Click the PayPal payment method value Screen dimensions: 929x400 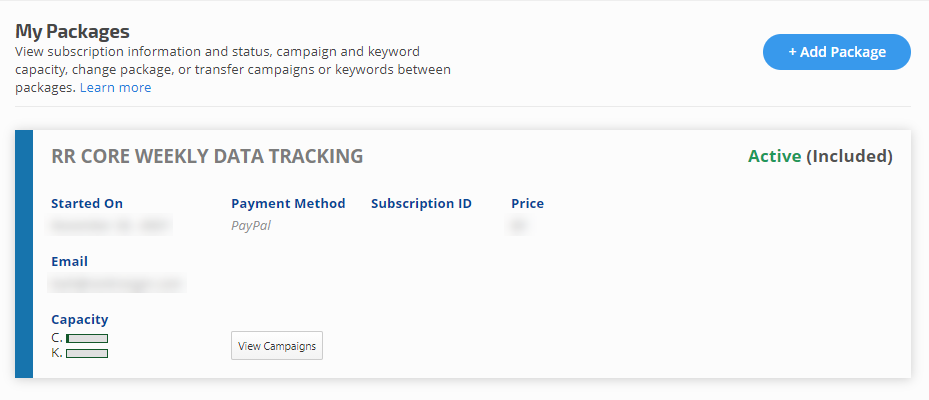(x=251, y=226)
